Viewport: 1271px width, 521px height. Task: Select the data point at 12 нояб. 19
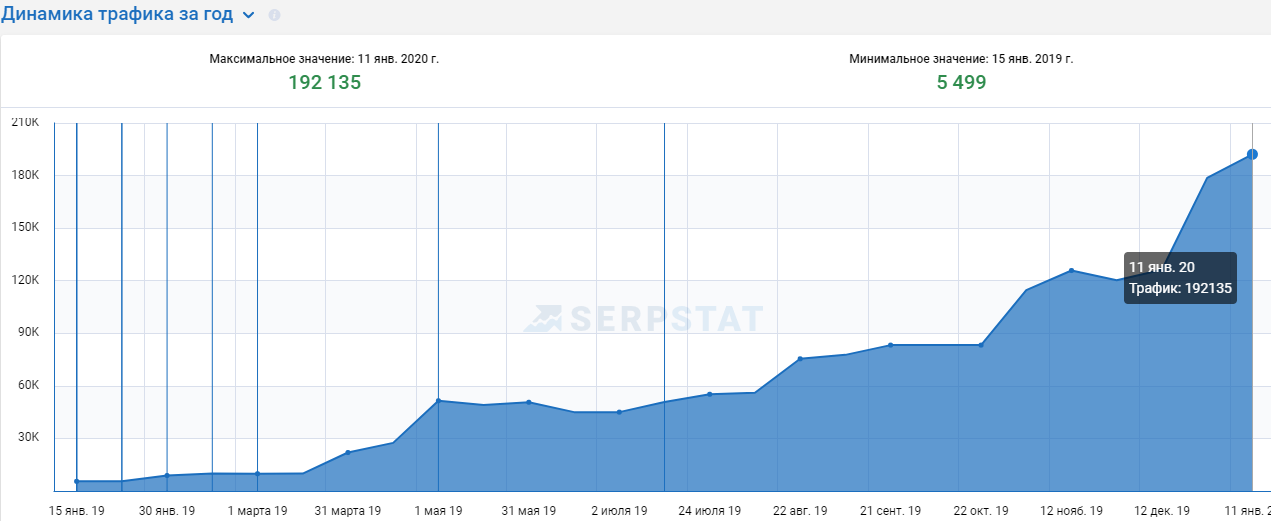(x=1071, y=270)
